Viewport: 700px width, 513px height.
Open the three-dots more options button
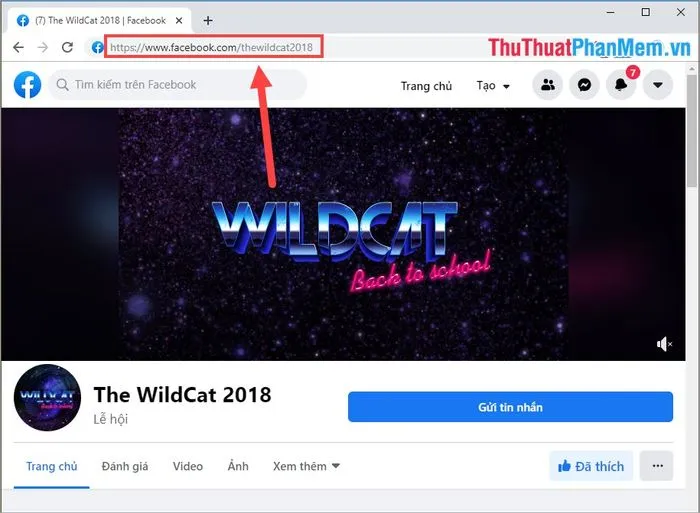click(x=658, y=466)
